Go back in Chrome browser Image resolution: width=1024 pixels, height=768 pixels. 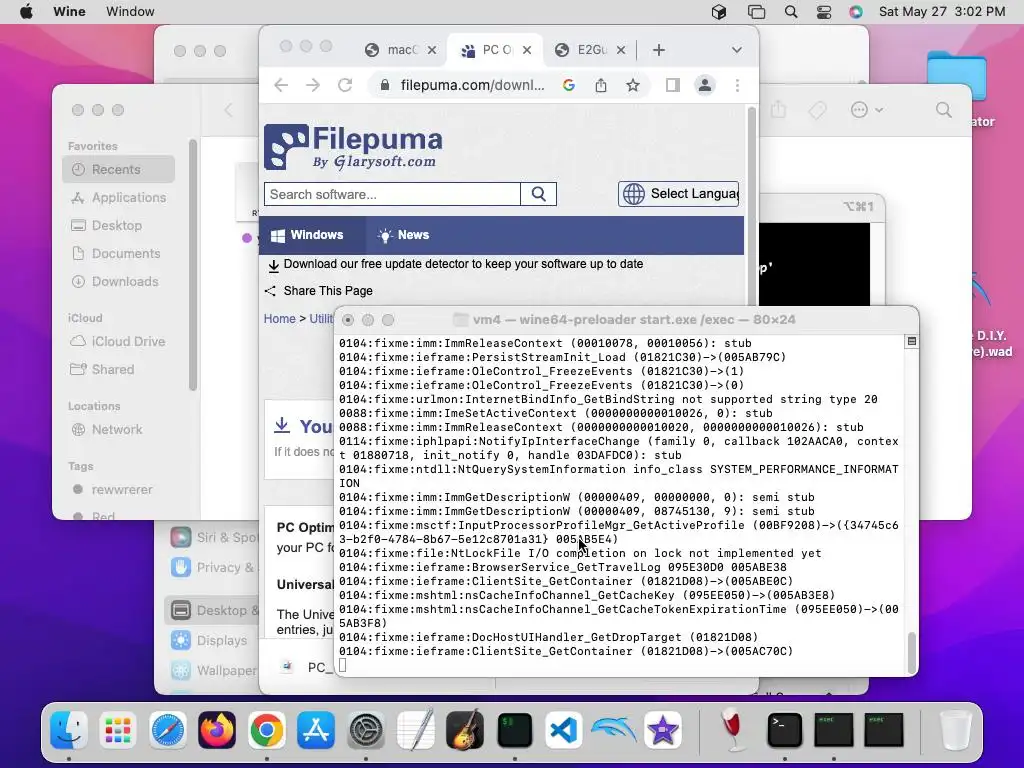[x=281, y=85]
